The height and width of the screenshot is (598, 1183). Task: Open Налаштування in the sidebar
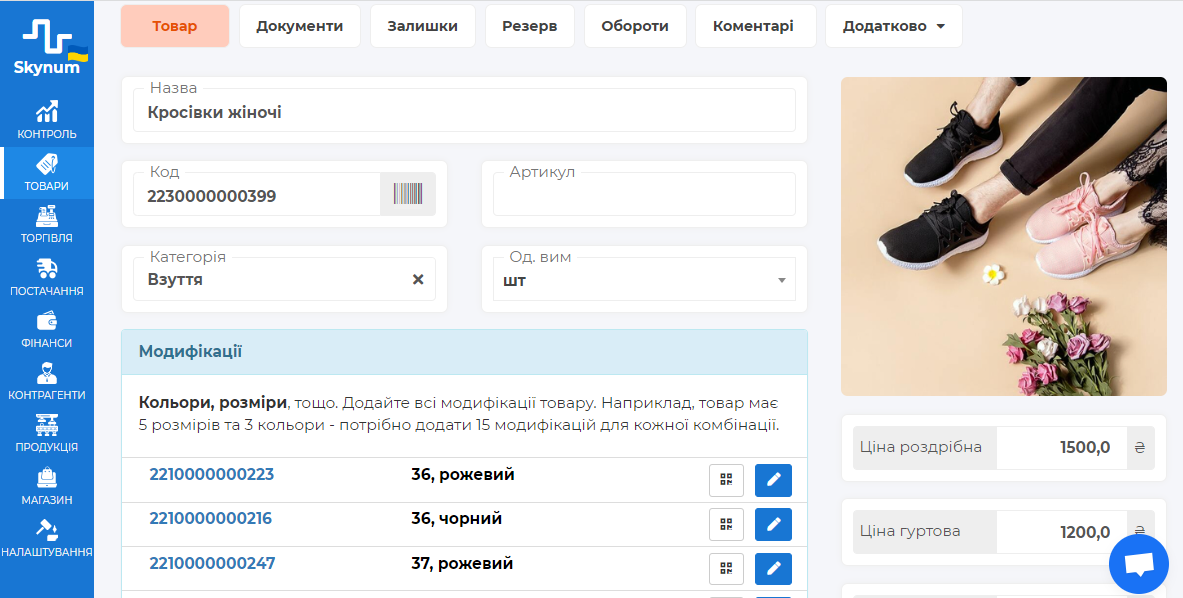click(x=47, y=538)
